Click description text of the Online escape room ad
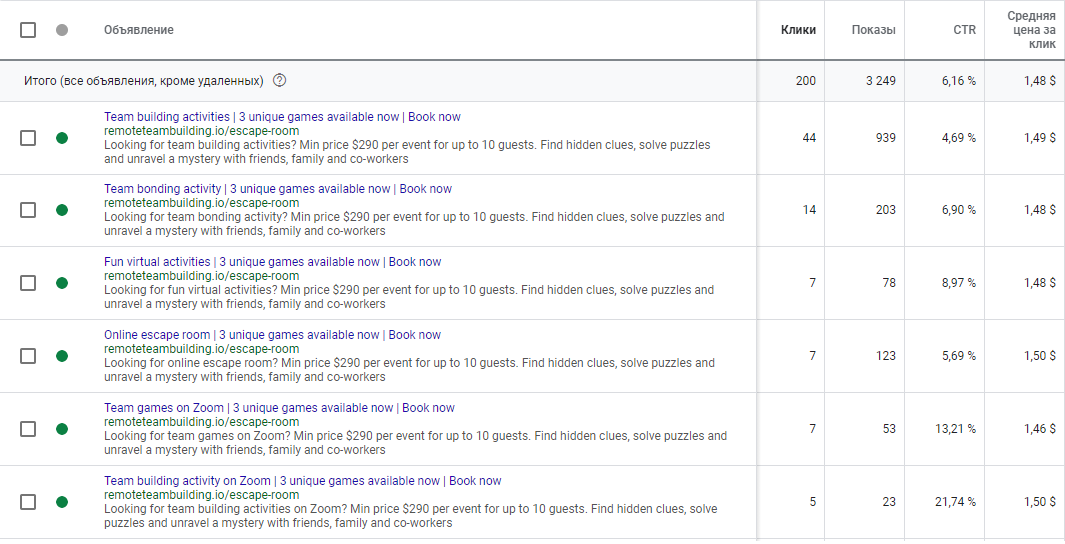Screen dimensions: 1065x544 [409, 370]
